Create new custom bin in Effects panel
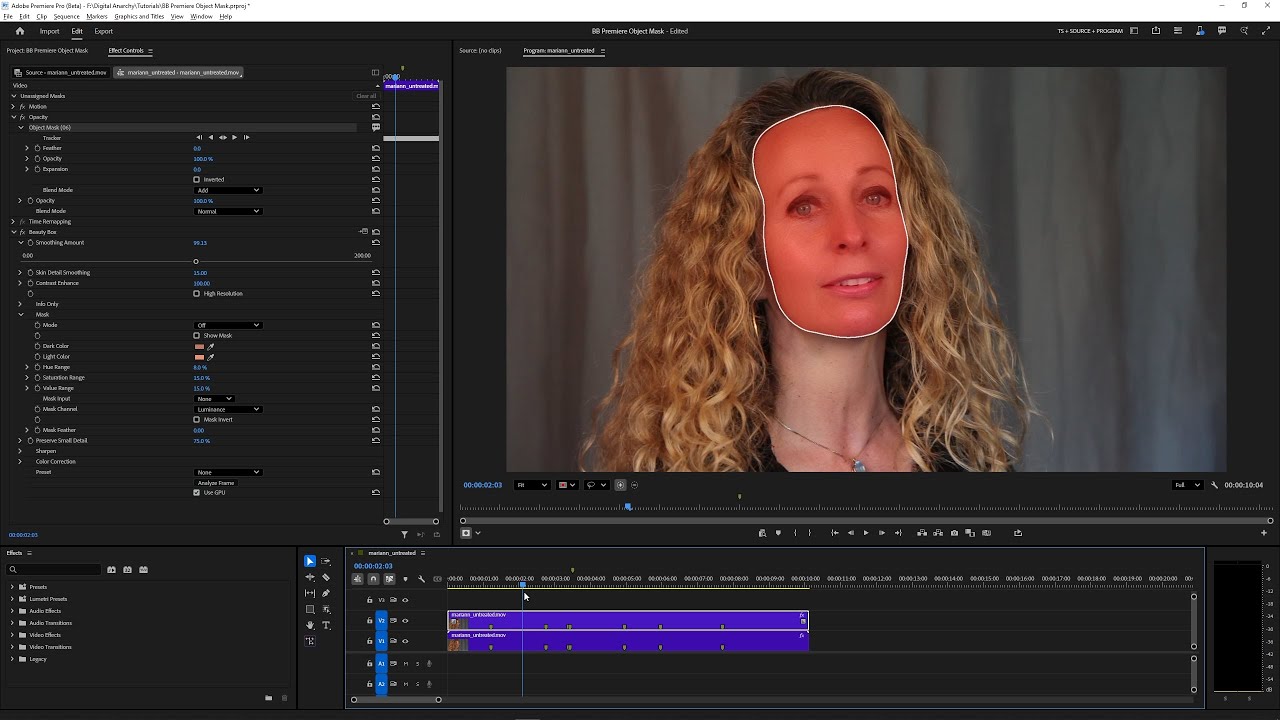 268,698
